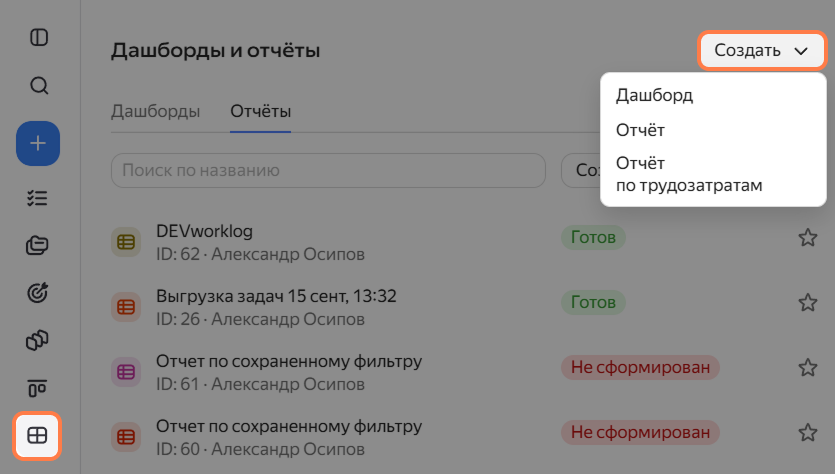Open search from the sidebar magnifier
The height and width of the screenshot is (474, 835).
[38, 85]
